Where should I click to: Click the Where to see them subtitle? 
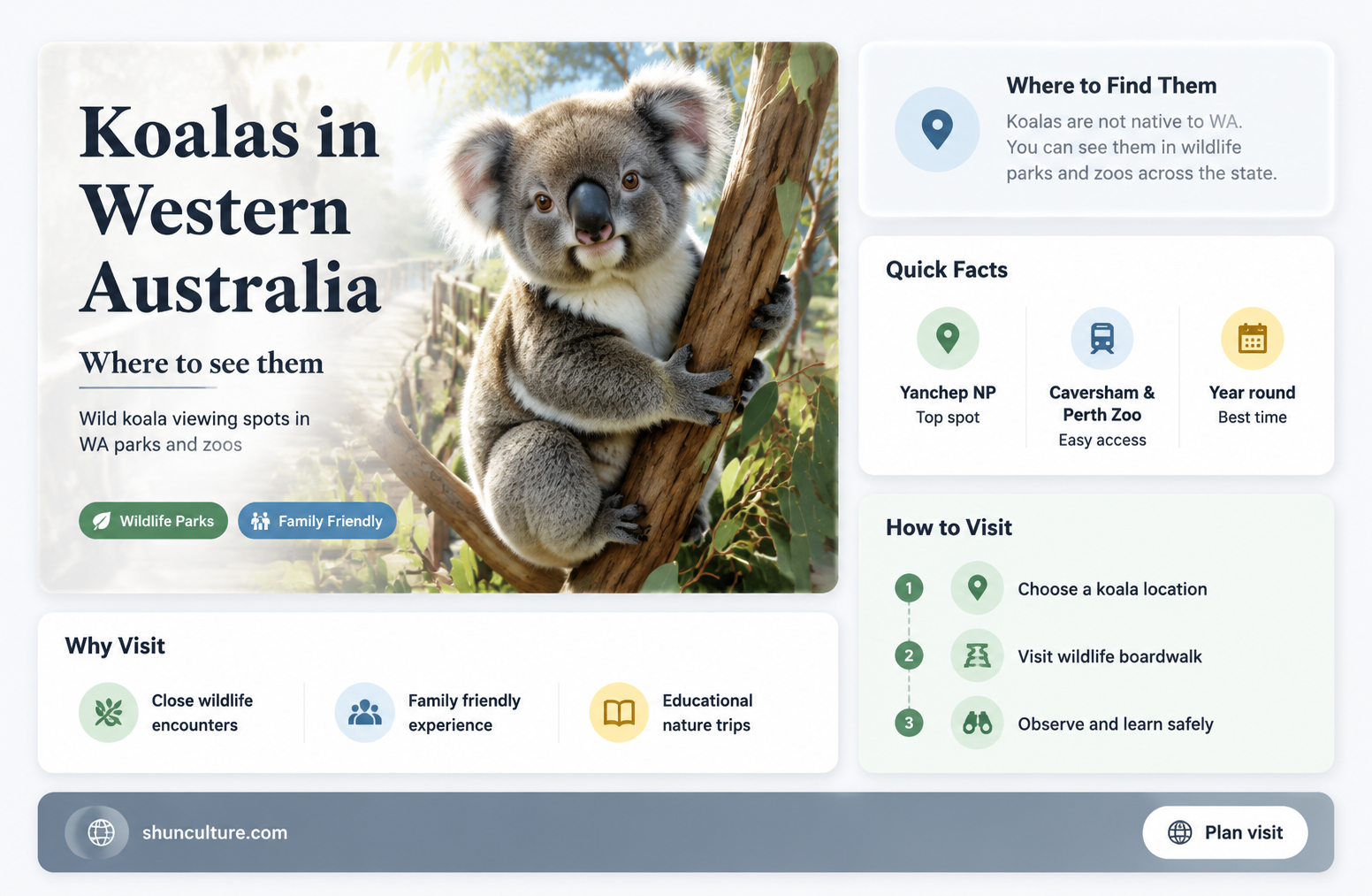[202, 363]
